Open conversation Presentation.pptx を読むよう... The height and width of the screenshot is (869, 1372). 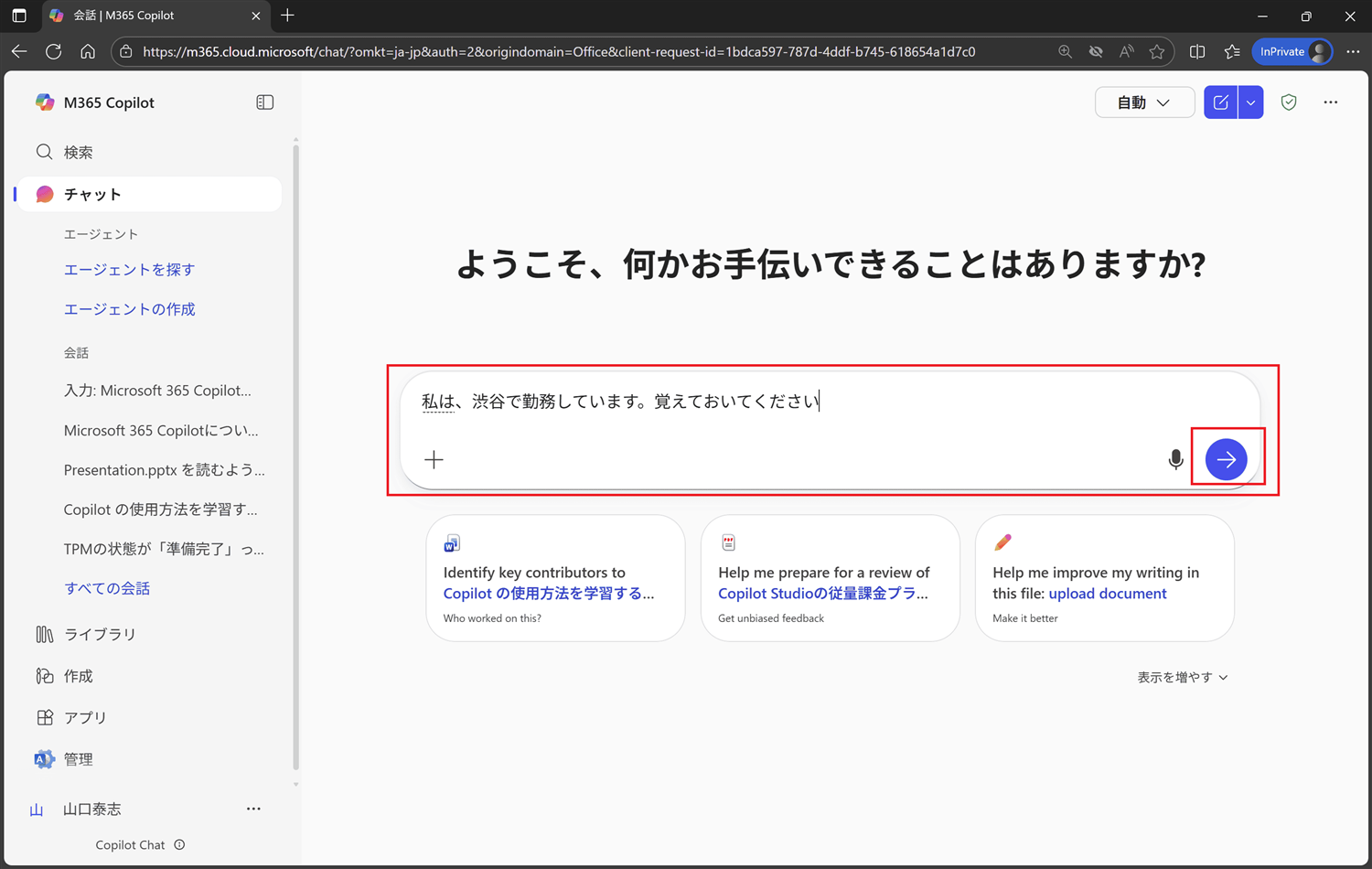pos(165,470)
